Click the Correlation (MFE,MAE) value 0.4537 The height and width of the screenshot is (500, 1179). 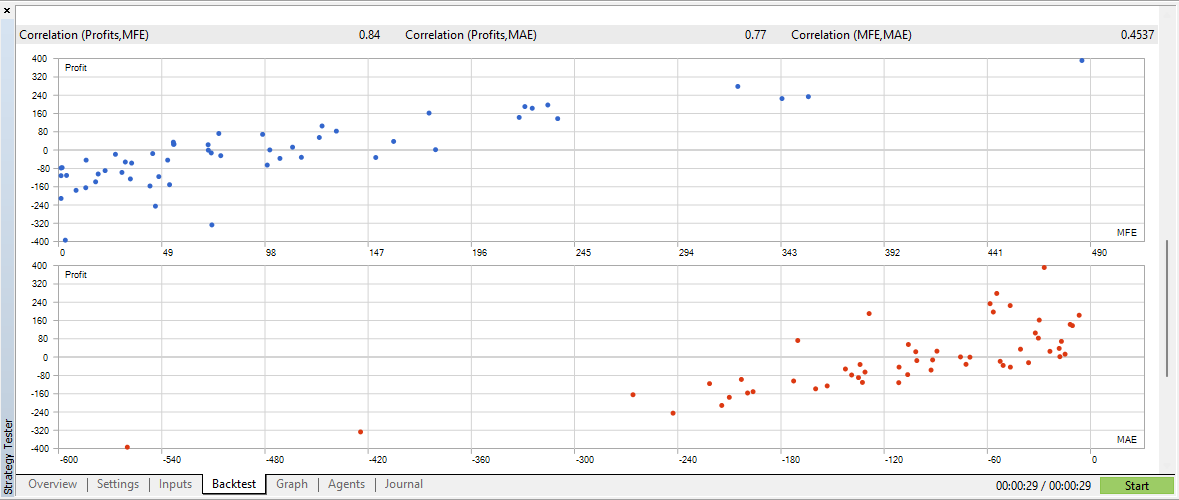pyautogui.click(x=1137, y=35)
